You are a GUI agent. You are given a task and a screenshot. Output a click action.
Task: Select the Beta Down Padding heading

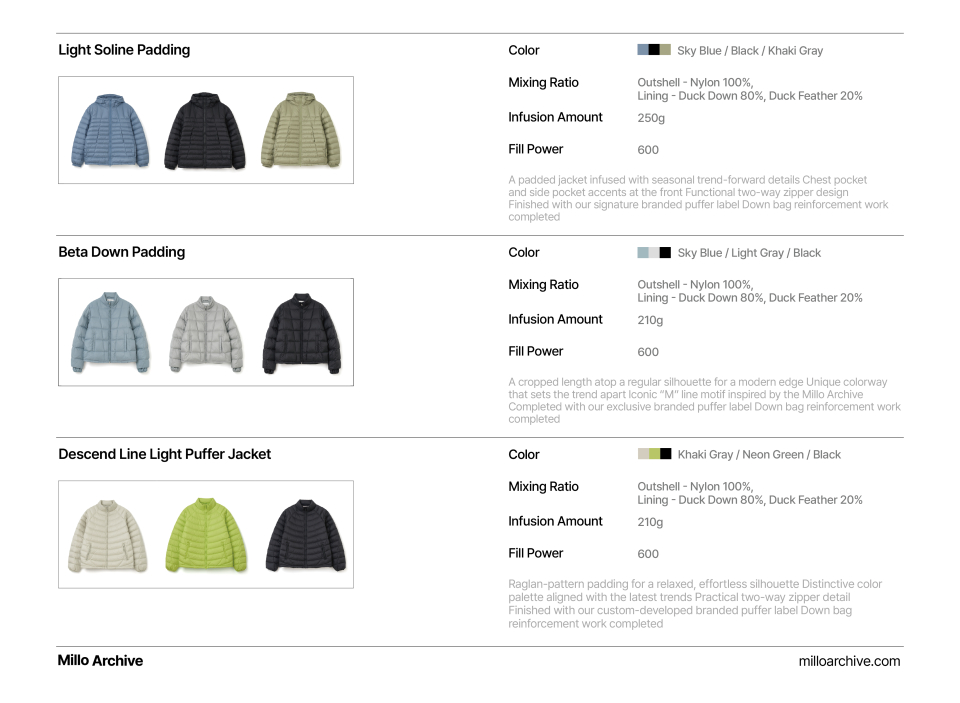click(122, 252)
